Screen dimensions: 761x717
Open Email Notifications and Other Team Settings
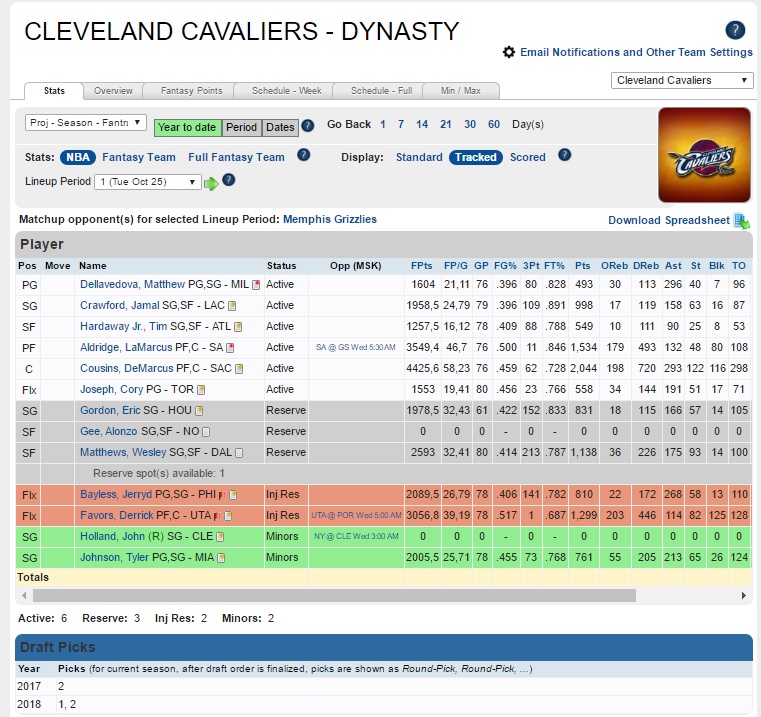point(636,52)
